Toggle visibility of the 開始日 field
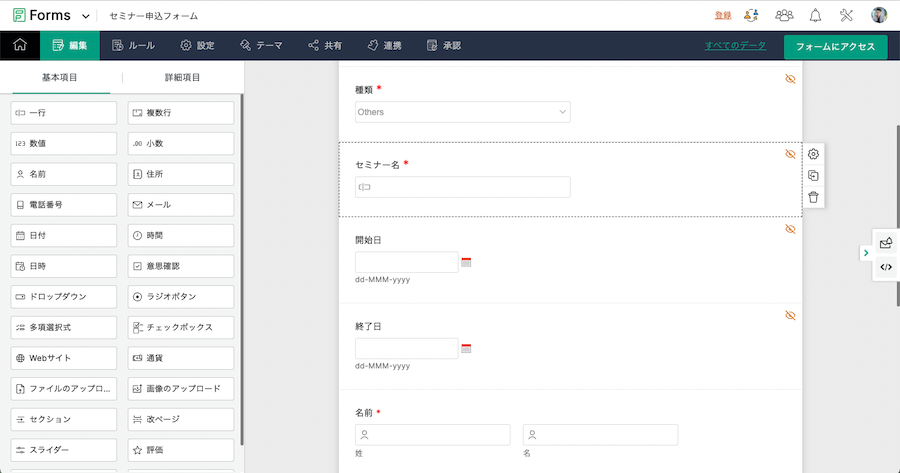This screenshot has height=473, width=900. point(790,229)
